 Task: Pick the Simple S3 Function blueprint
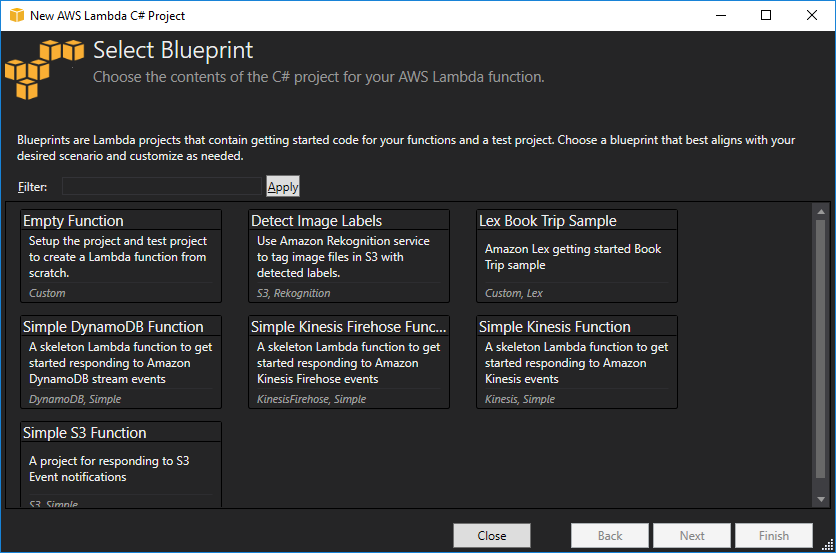121,465
